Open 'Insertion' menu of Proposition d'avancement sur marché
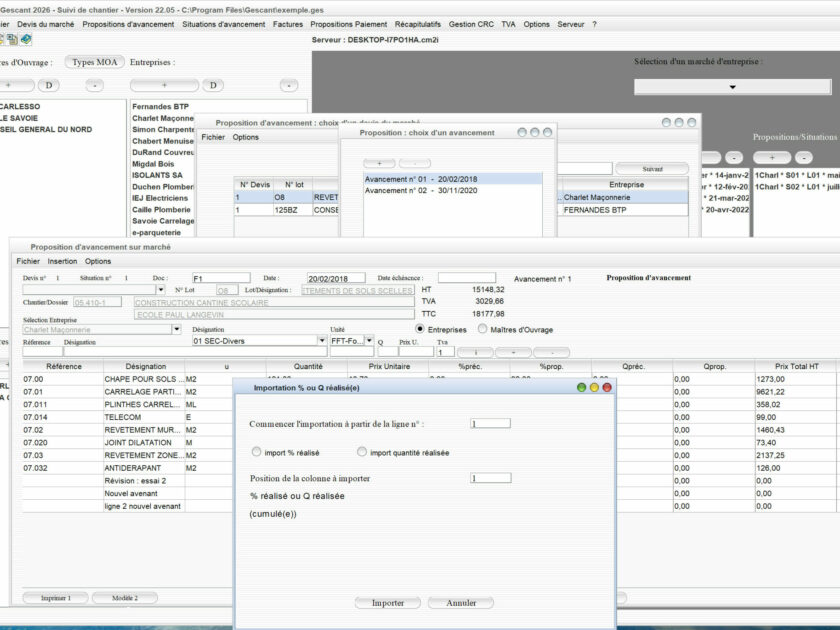840x630 pixels. (x=62, y=261)
